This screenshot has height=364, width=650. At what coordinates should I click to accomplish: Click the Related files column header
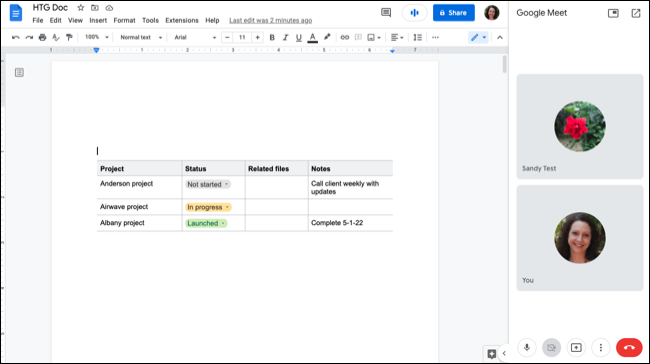click(276, 168)
